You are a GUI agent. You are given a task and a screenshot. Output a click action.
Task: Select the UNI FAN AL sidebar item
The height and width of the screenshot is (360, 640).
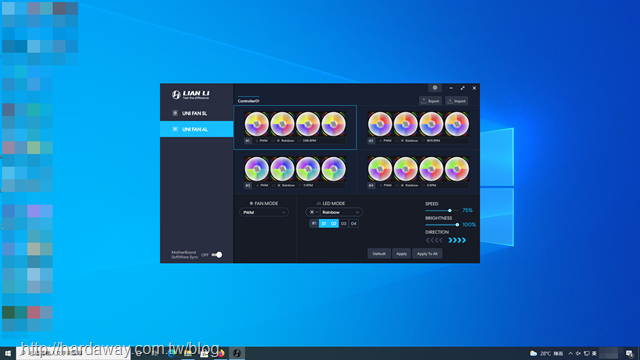(x=197, y=129)
